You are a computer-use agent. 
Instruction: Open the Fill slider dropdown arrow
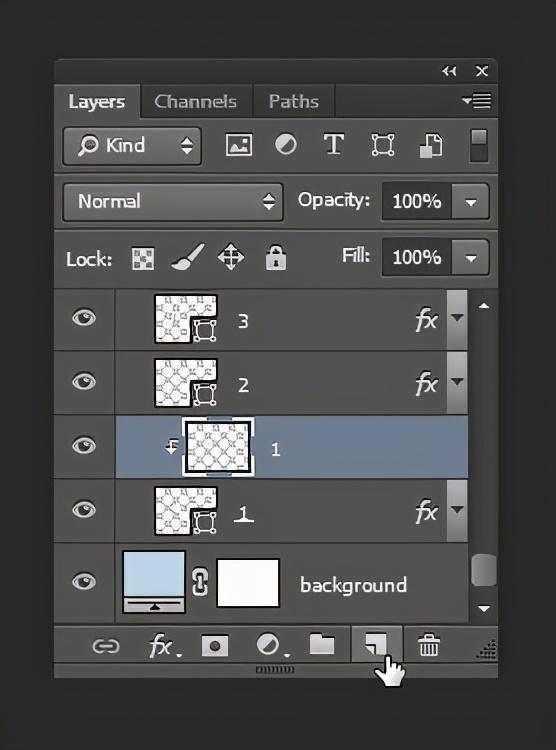pyautogui.click(x=470, y=257)
